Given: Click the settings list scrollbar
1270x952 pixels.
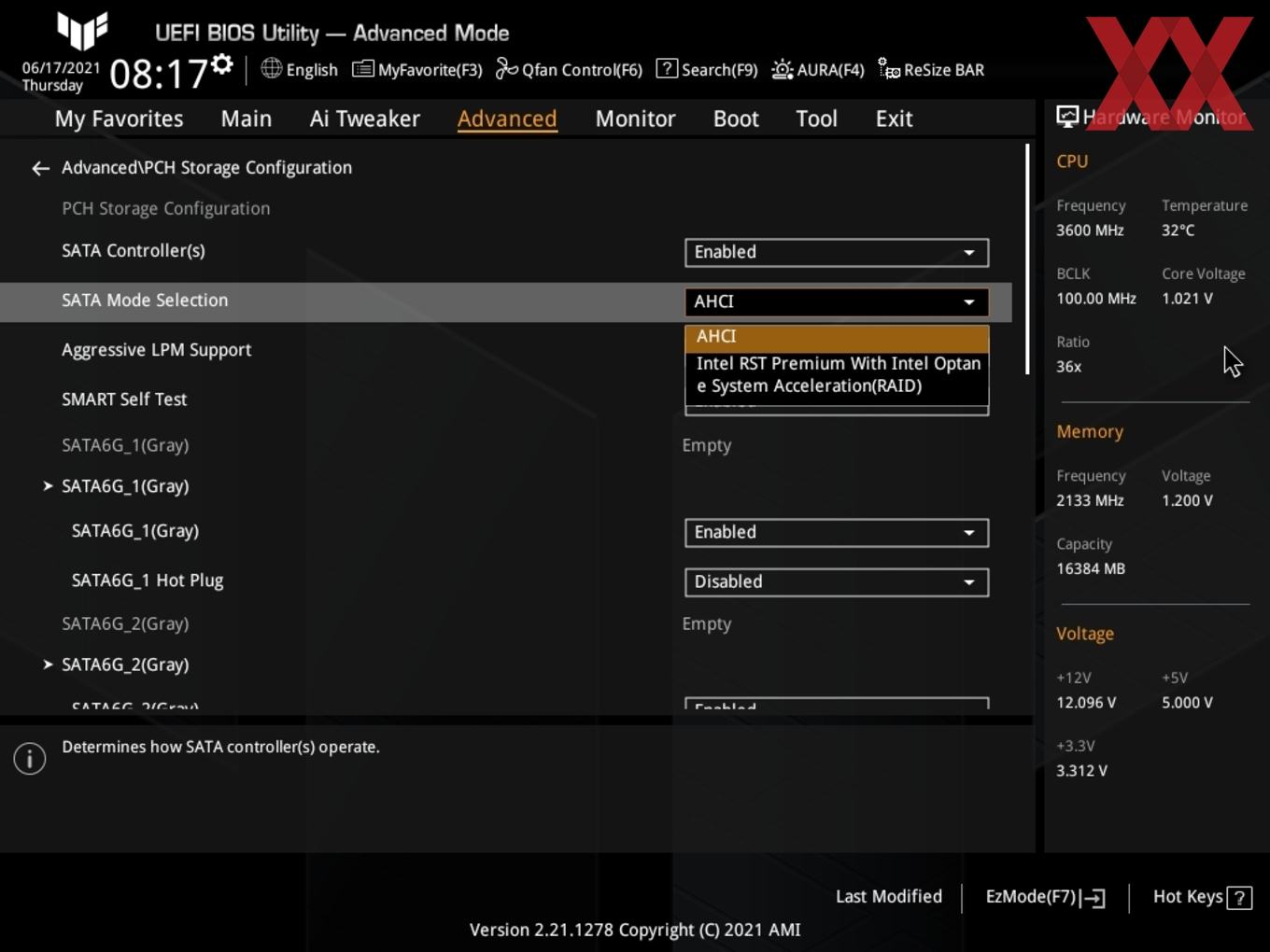Looking at the screenshot, I should point(1027,259).
